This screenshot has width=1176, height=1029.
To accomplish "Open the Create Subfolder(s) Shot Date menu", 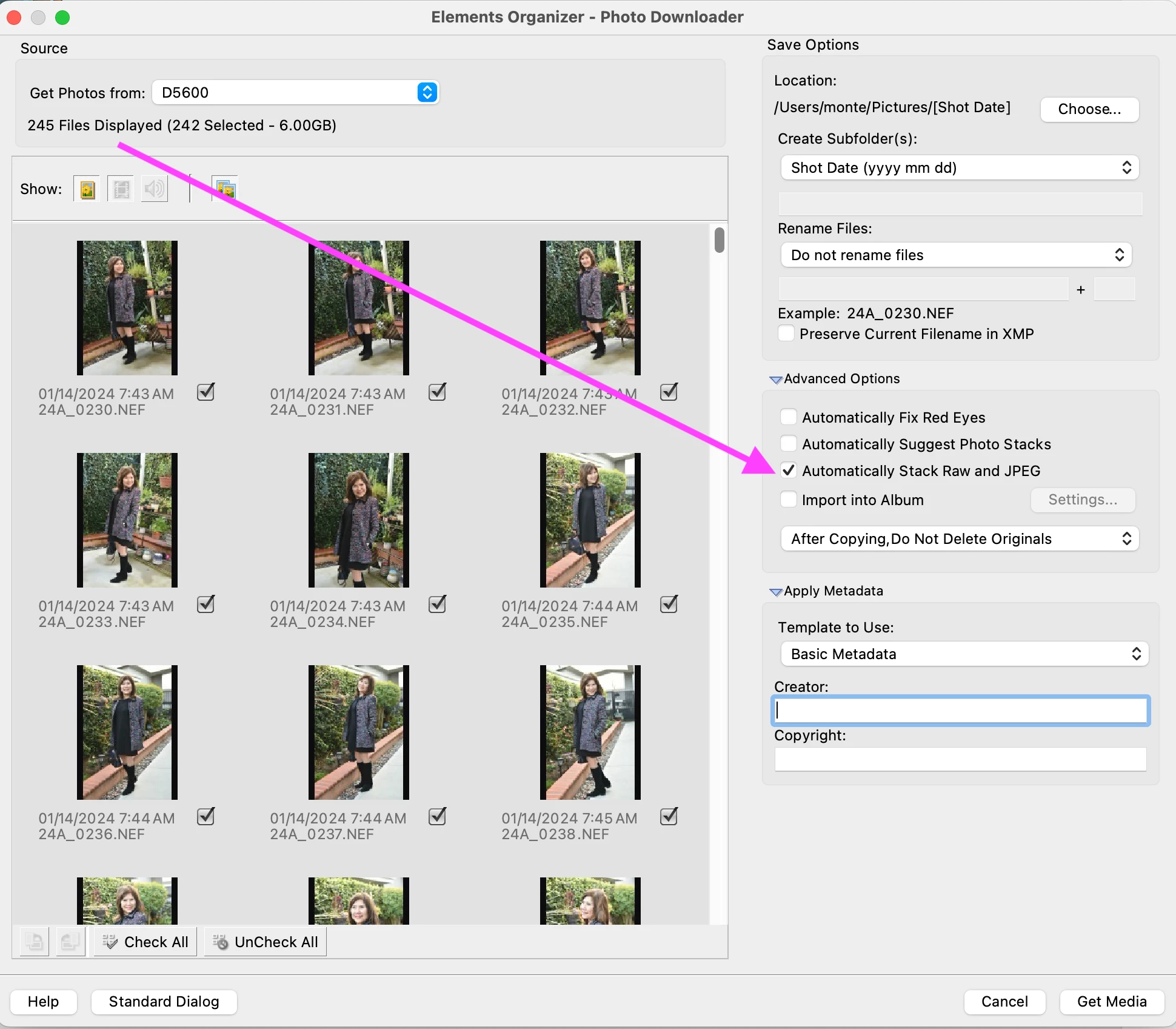I will [960, 168].
